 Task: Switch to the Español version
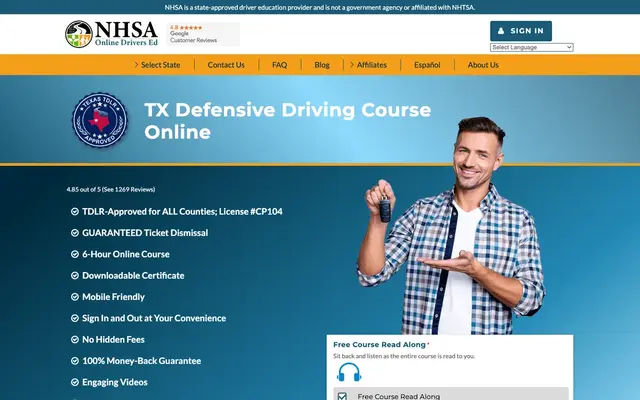427,65
